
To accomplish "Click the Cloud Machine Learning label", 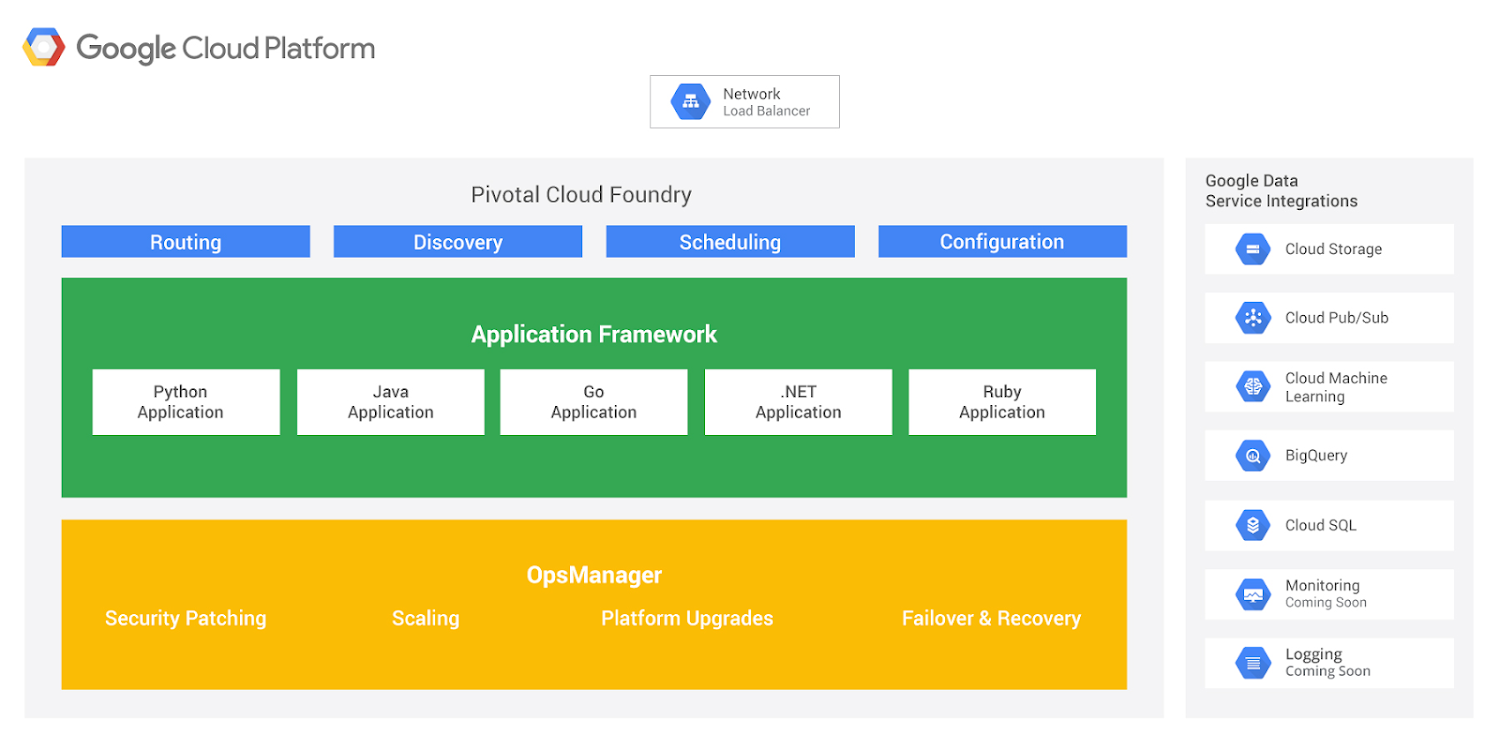I will click(x=1336, y=387).
